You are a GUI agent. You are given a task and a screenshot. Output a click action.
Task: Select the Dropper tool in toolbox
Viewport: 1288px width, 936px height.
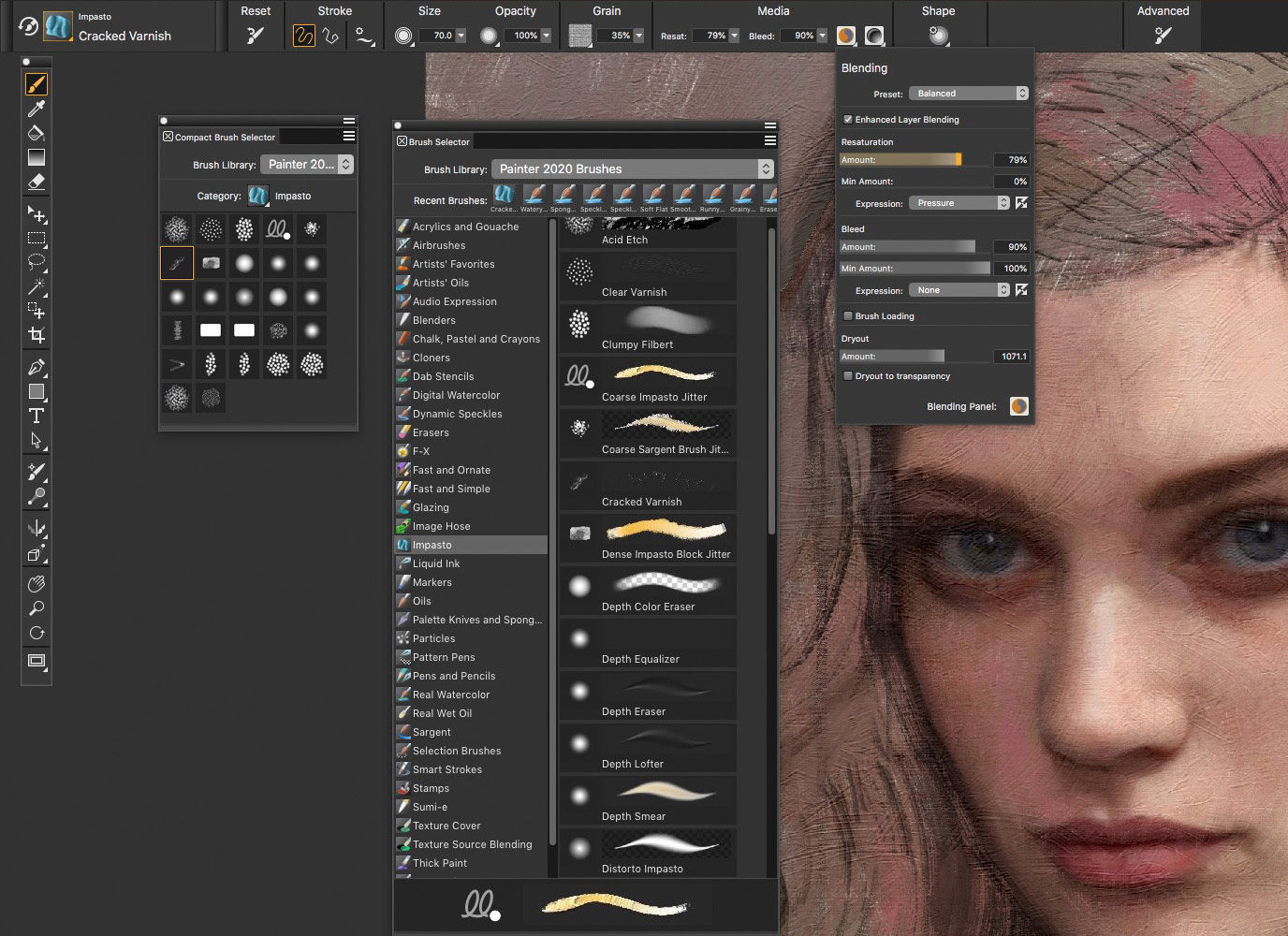pos(36,109)
